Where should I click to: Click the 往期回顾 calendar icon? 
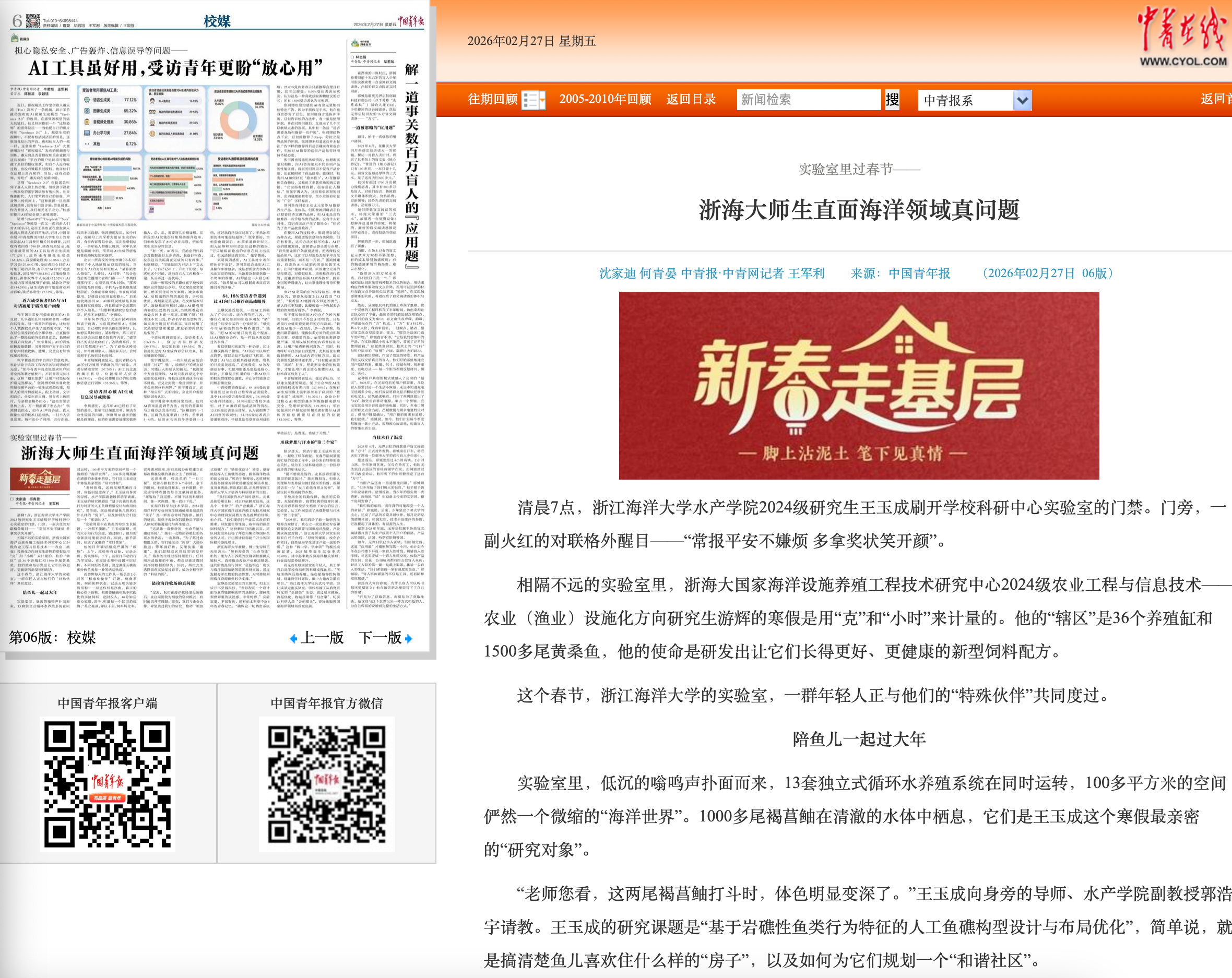pyautogui.click(x=534, y=100)
